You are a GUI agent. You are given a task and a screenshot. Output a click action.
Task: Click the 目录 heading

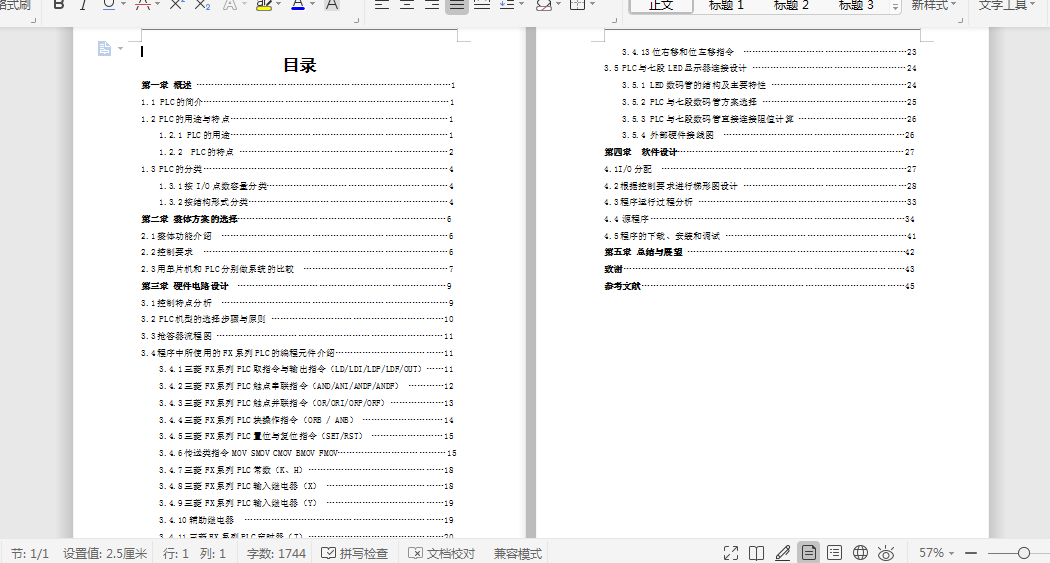click(x=299, y=66)
